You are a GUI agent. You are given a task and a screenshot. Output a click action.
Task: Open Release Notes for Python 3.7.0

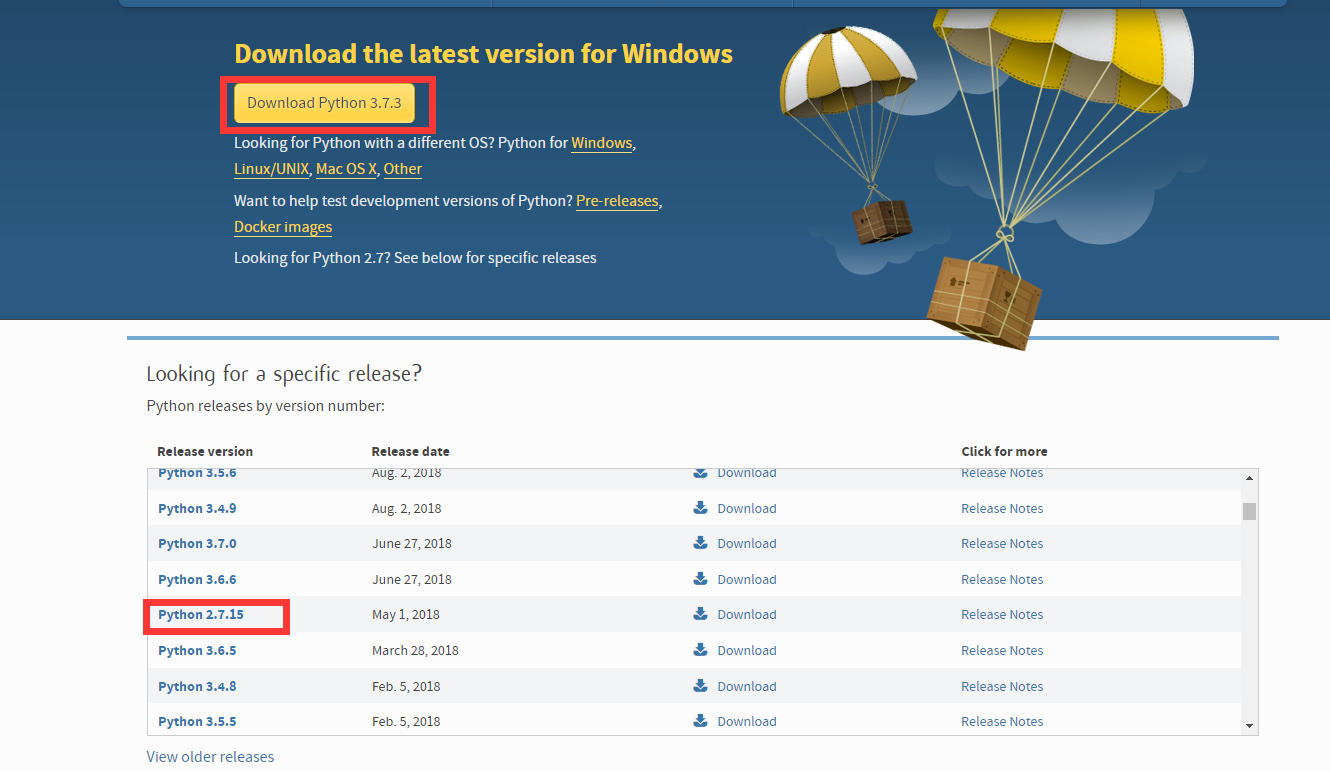(x=1002, y=544)
